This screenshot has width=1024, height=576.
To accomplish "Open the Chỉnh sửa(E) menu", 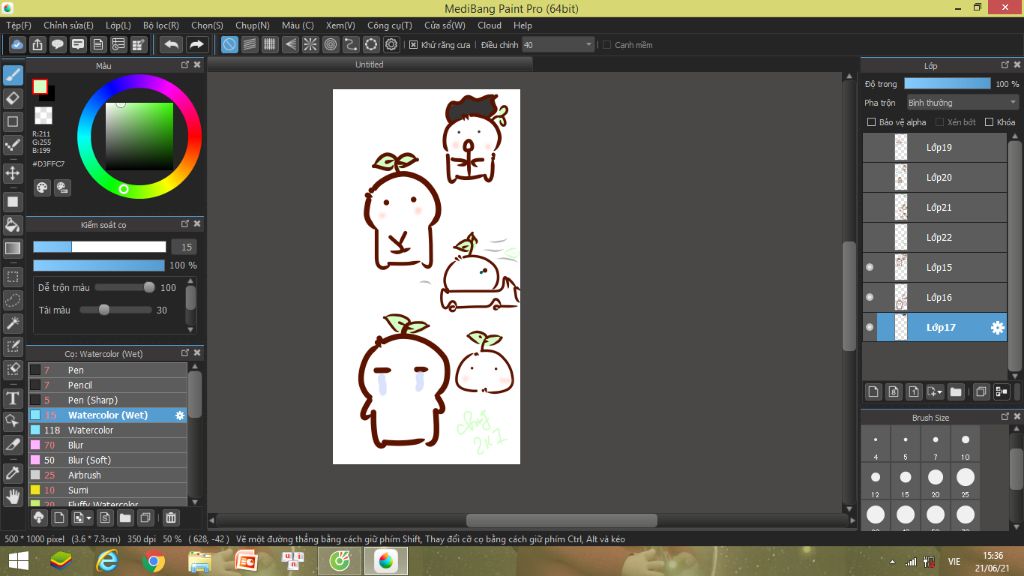I will (x=68, y=25).
